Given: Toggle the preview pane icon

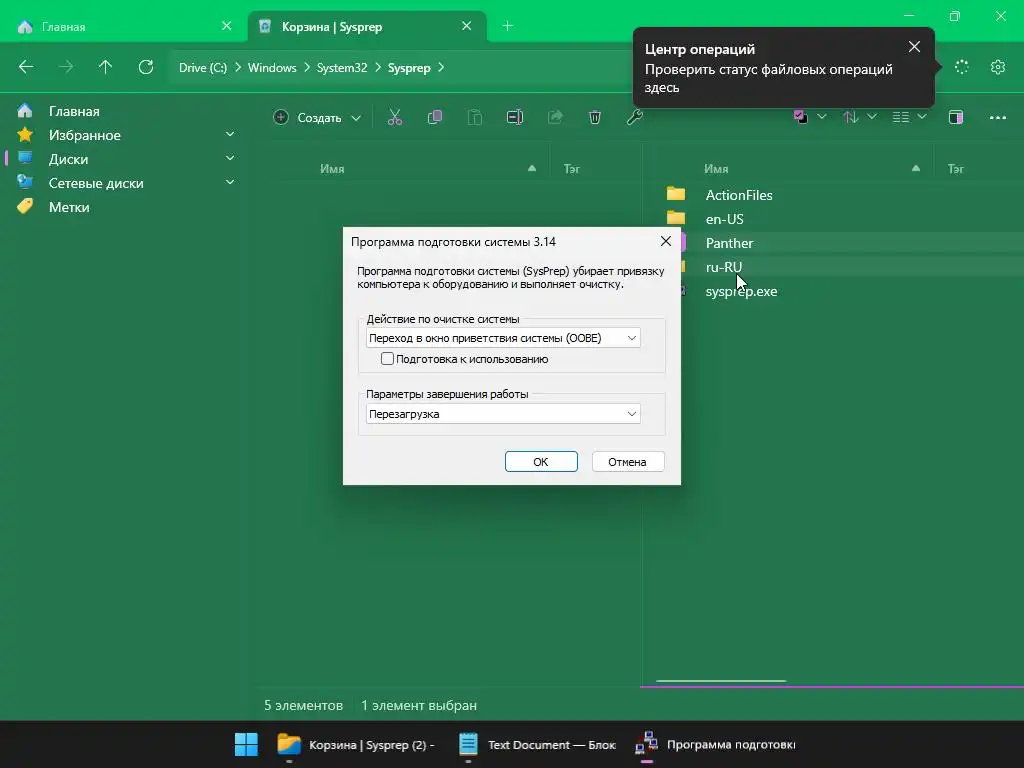Looking at the screenshot, I should 956,118.
